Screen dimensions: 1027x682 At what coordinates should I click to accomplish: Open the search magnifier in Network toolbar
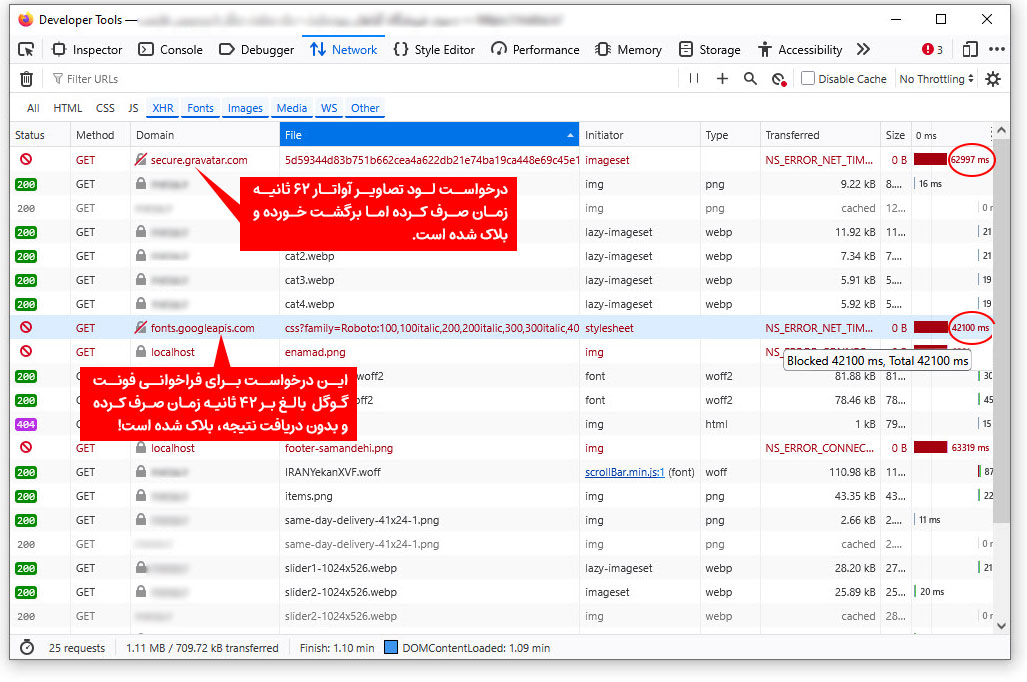click(750, 79)
